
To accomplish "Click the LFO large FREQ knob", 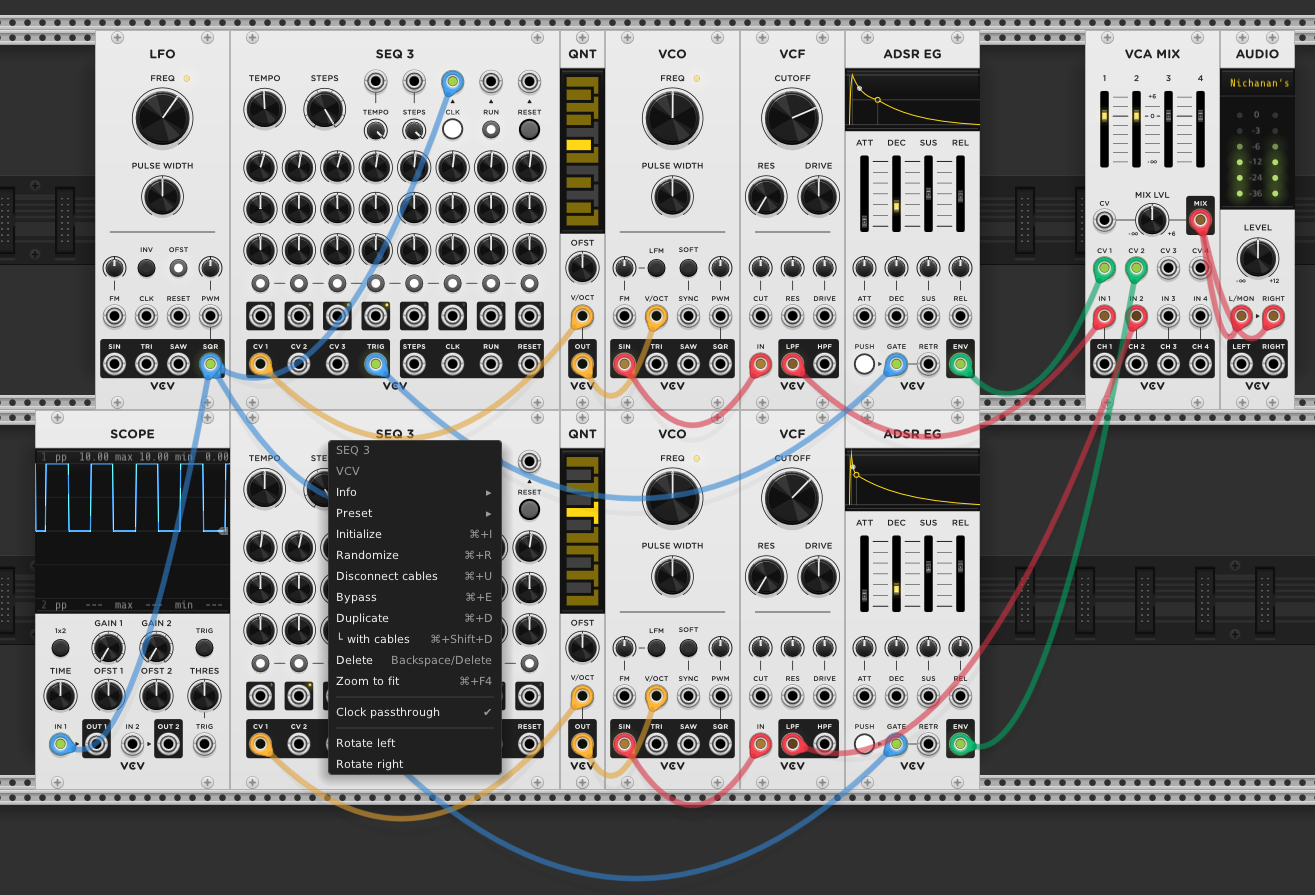I will click(163, 117).
